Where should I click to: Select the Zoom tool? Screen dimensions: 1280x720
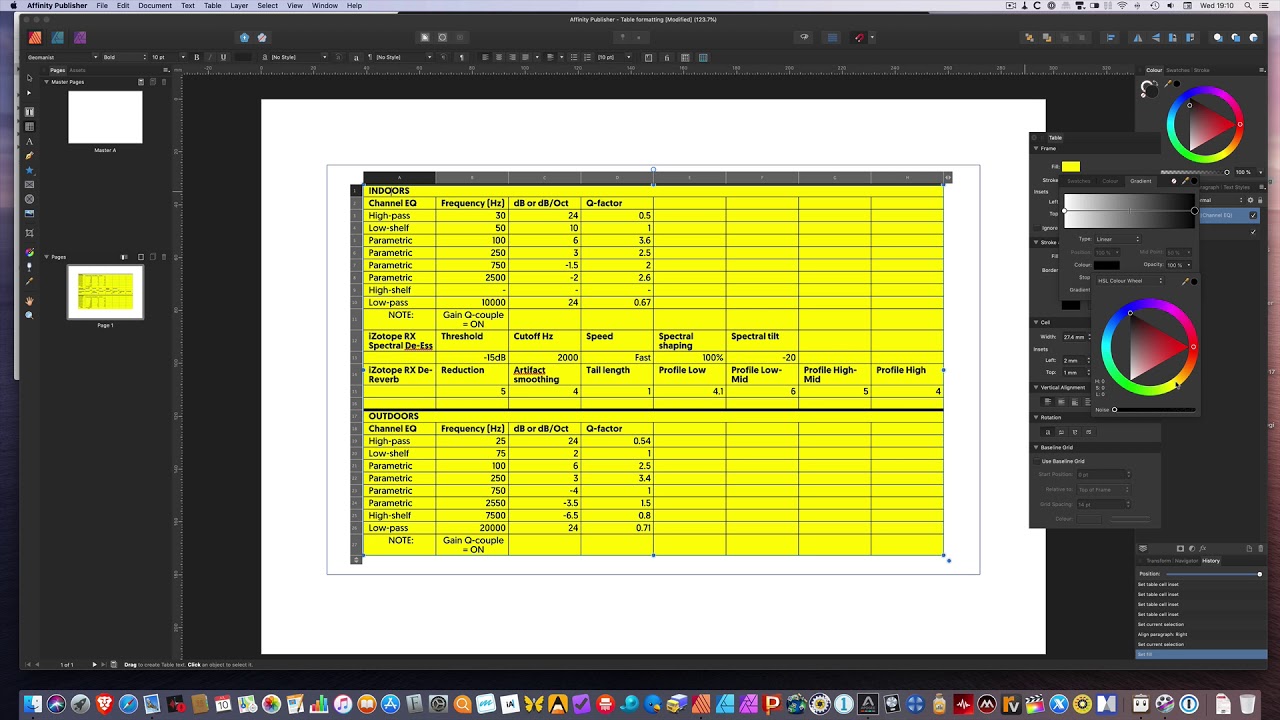(29, 315)
